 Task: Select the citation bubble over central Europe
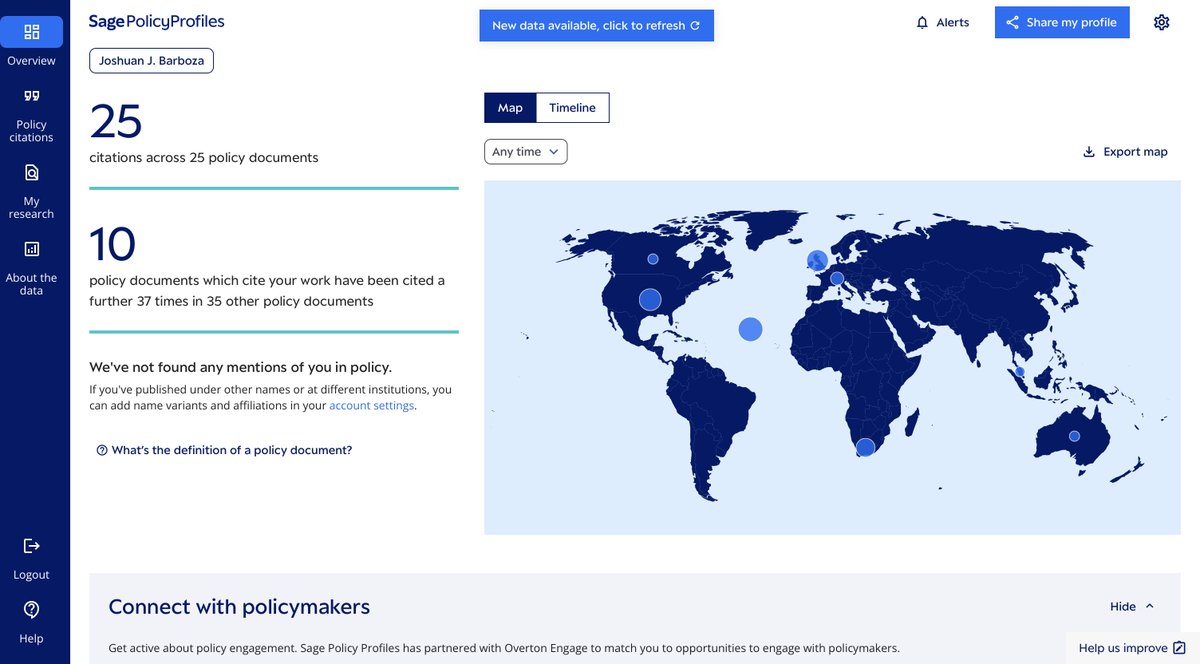[x=837, y=279]
